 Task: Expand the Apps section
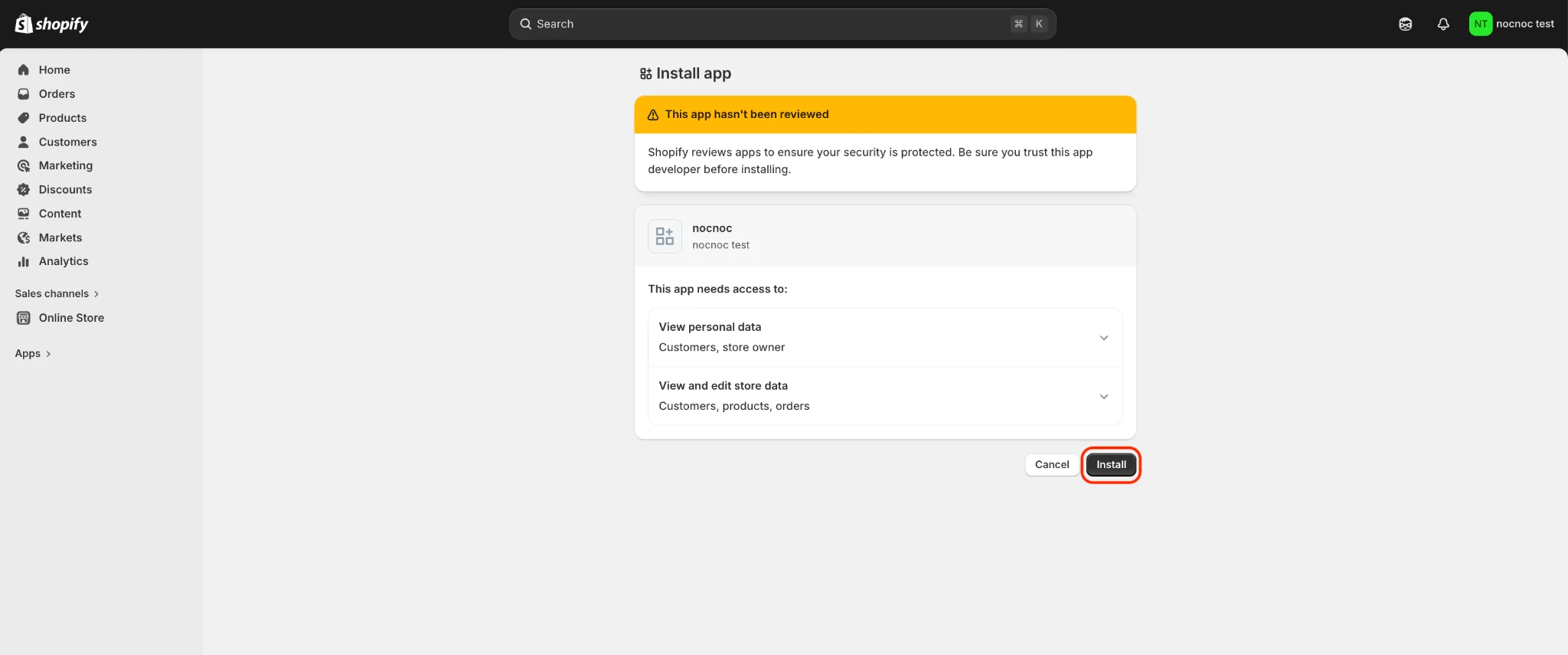click(33, 353)
